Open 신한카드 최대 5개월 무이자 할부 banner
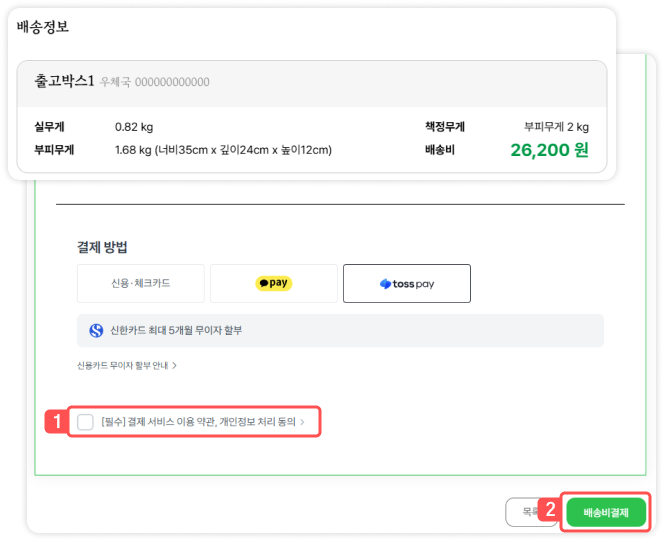This screenshot has width=664, height=541. pyautogui.click(x=340, y=331)
